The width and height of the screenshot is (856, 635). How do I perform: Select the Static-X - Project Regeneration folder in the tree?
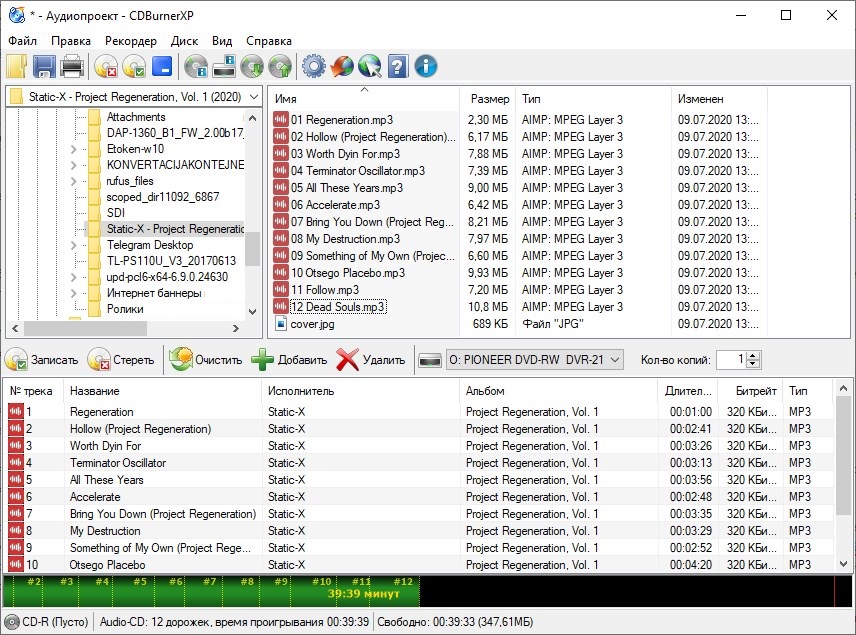pos(175,229)
